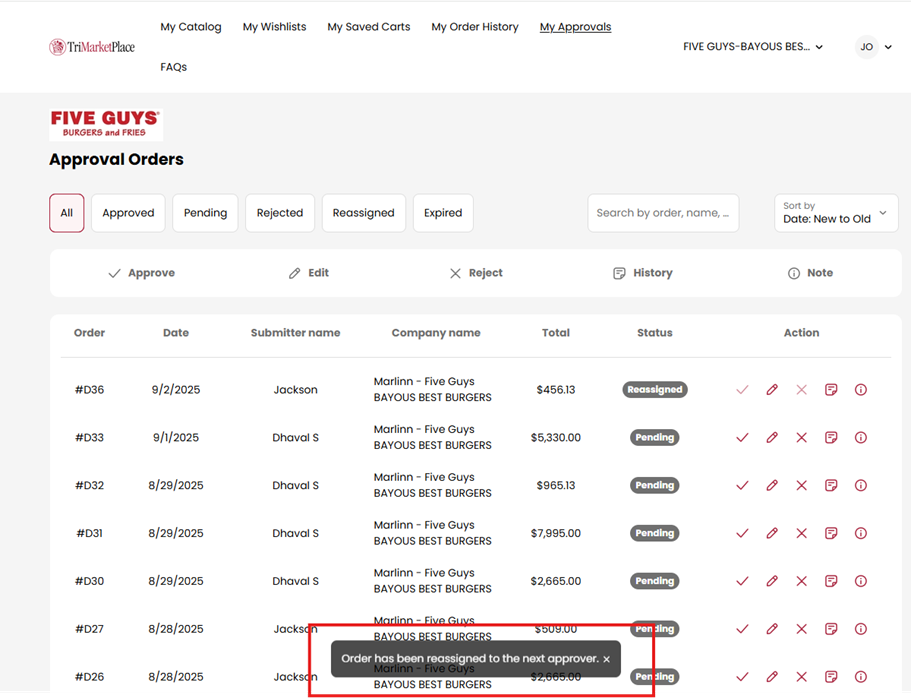Open the My Saved Carts page
This screenshot has width=911, height=698.
pos(369,27)
